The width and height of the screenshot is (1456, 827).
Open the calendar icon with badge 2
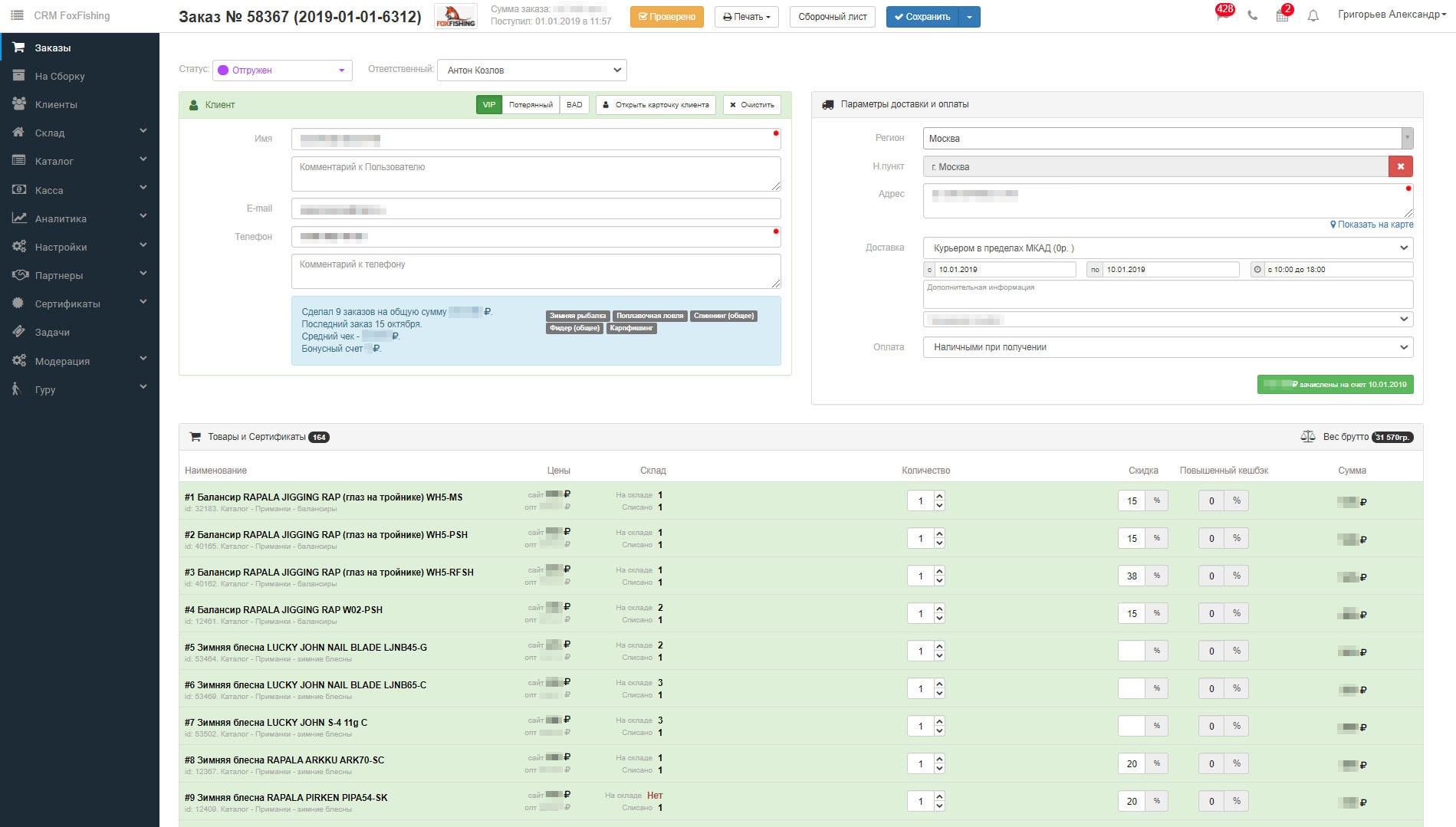pyautogui.click(x=1283, y=15)
